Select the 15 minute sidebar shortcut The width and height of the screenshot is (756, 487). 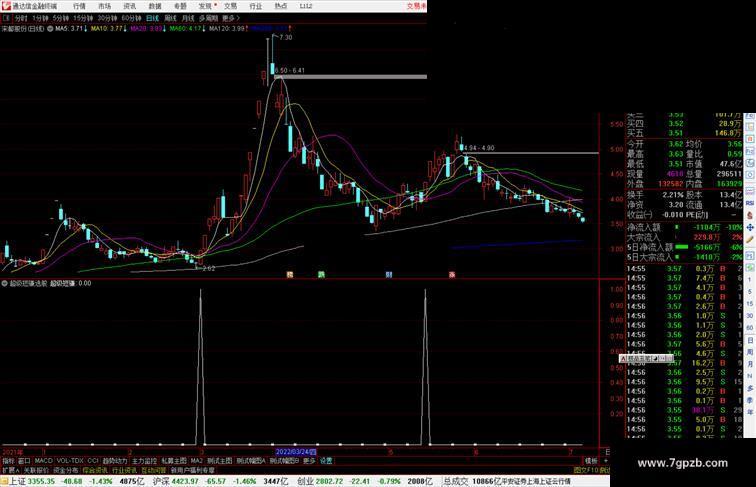(x=750, y=304)
